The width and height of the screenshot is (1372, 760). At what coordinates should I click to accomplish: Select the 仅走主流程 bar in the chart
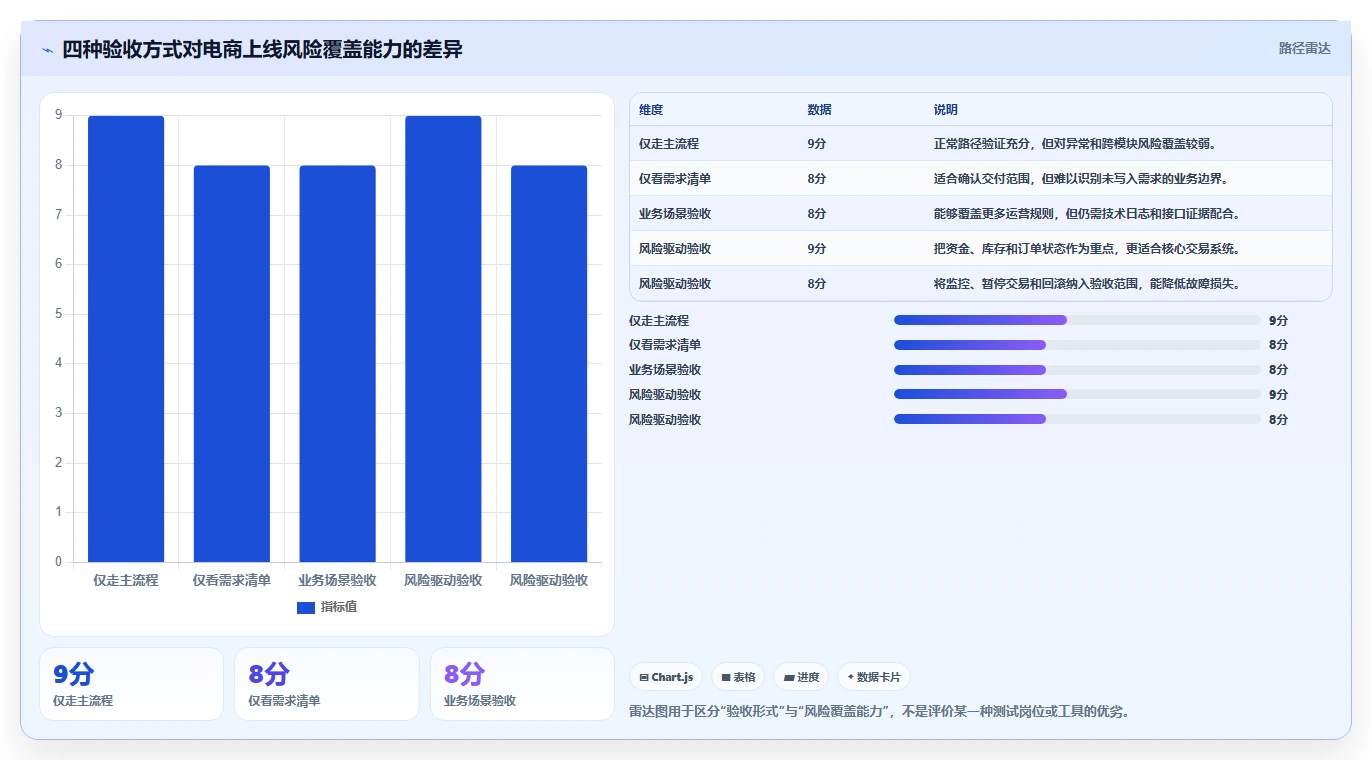pos(126,339)
